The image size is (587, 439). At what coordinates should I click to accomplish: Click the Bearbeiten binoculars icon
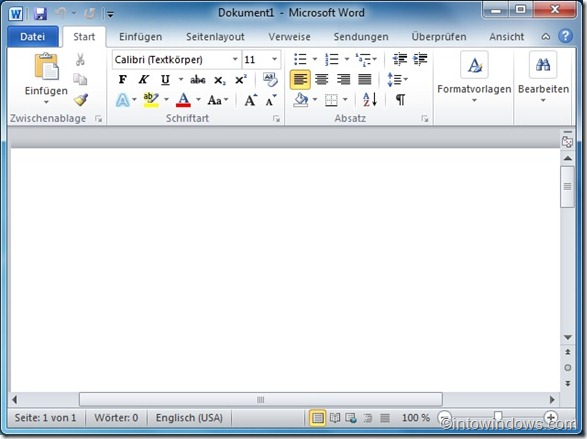(x=543, y=65)
